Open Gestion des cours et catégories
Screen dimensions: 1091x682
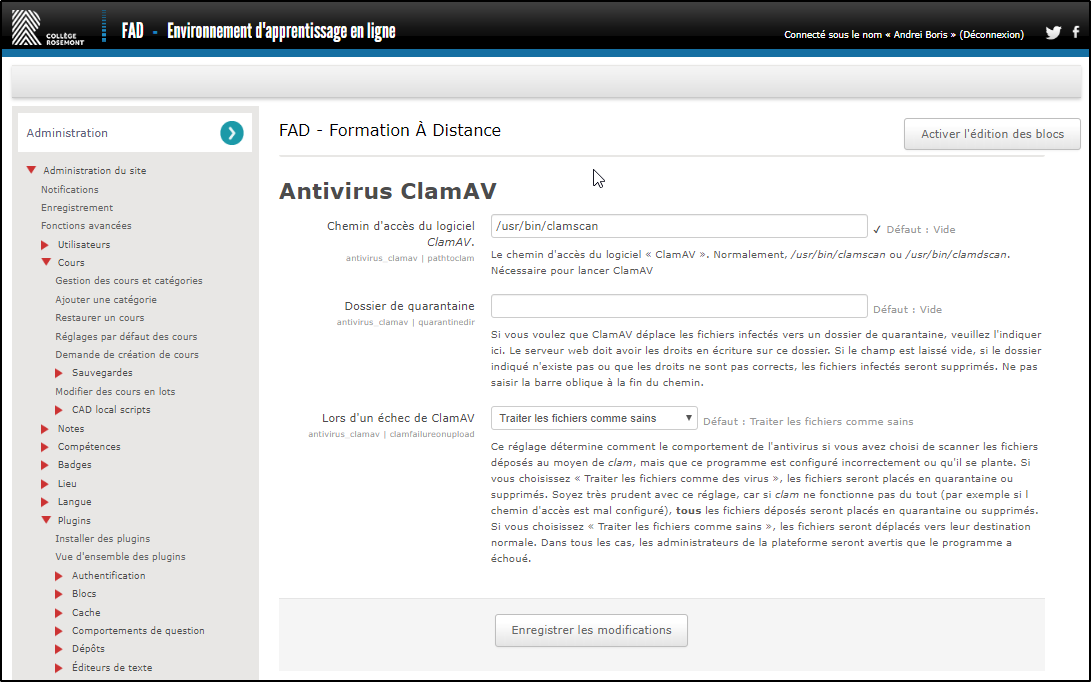pos(129,281)
